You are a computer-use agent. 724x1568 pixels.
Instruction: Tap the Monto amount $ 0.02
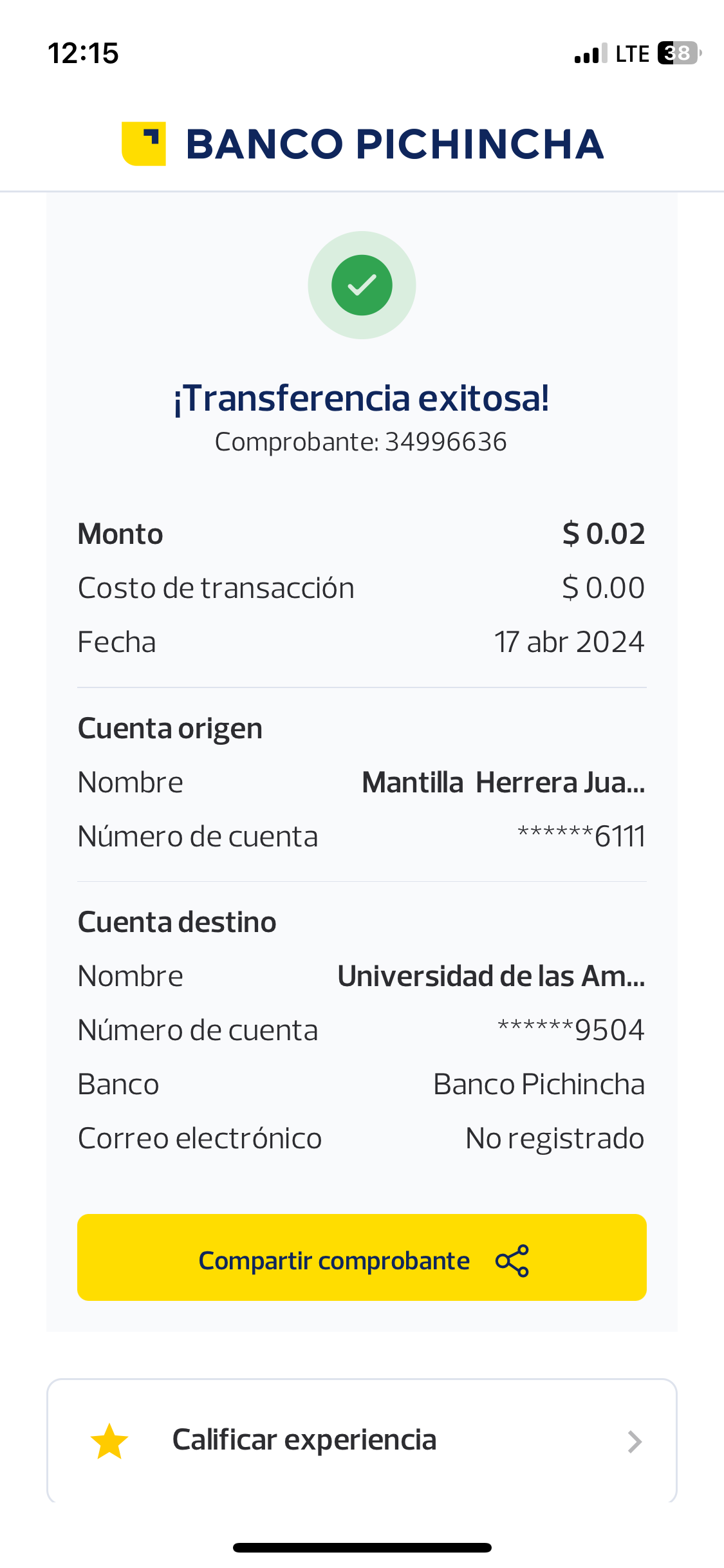point(603,534)
